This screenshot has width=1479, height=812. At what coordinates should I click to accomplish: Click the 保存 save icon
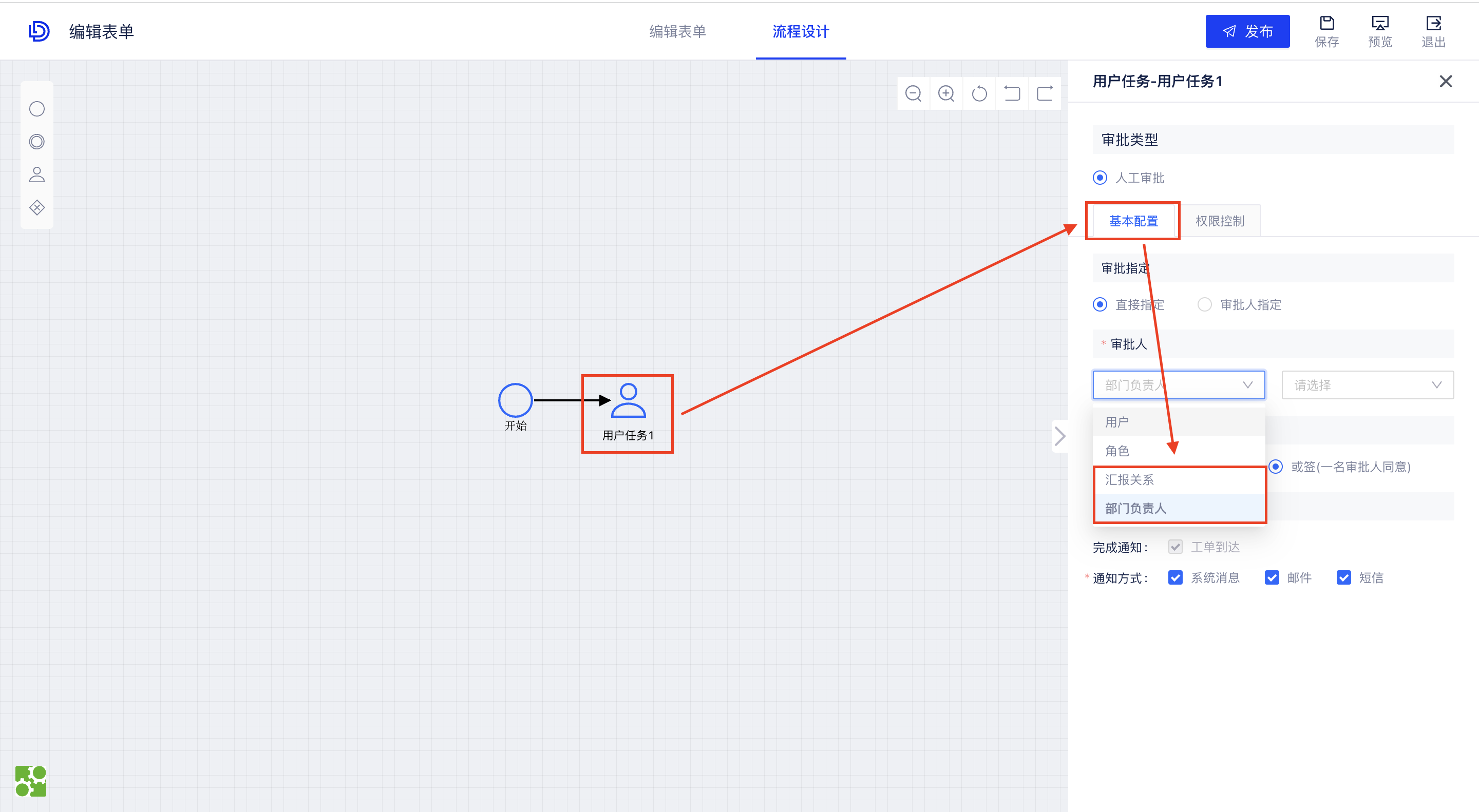click(1327, 31)
